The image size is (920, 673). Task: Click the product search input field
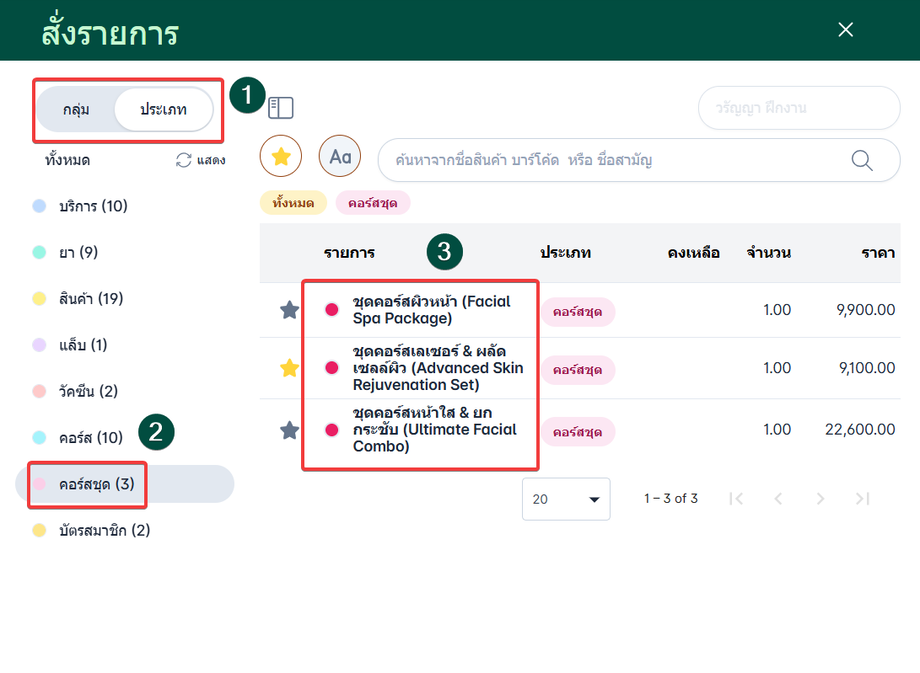638,160
